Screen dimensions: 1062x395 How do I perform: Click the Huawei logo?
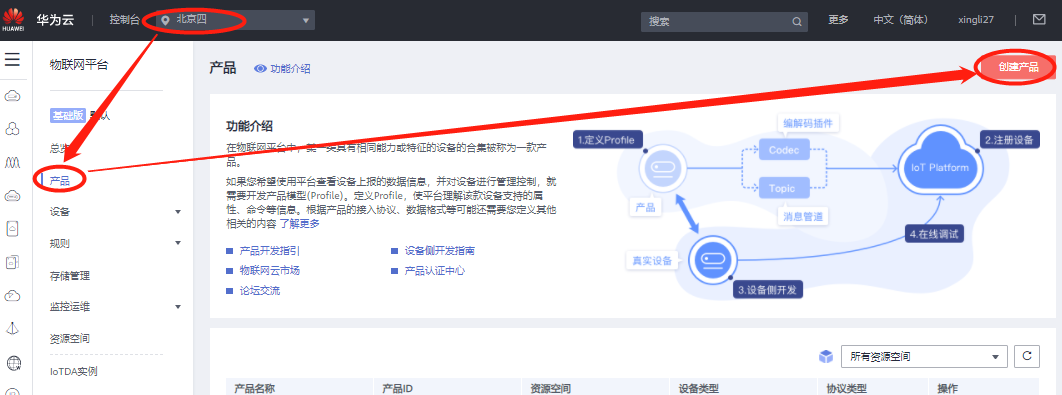coord(13,20)
